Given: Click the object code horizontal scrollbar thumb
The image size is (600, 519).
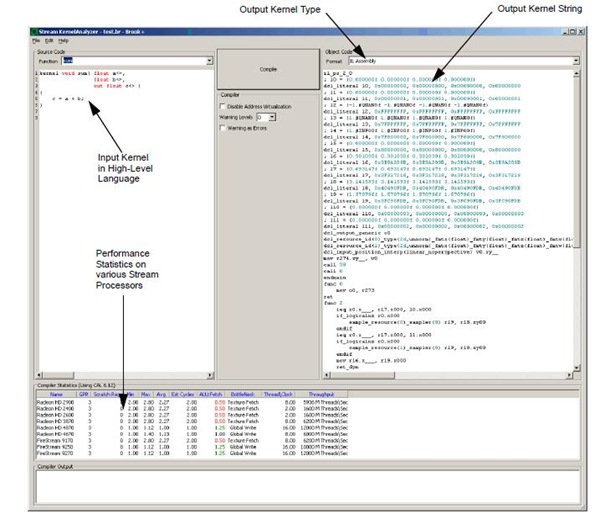Looking at the screenshot, I should point(362,375).
